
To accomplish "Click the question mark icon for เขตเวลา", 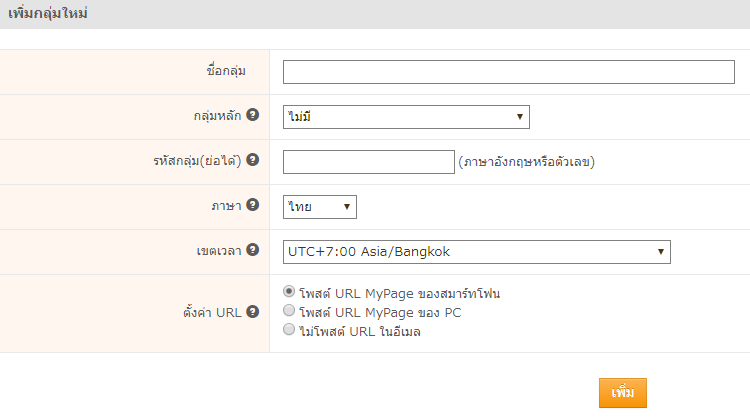I will (253, 250).
